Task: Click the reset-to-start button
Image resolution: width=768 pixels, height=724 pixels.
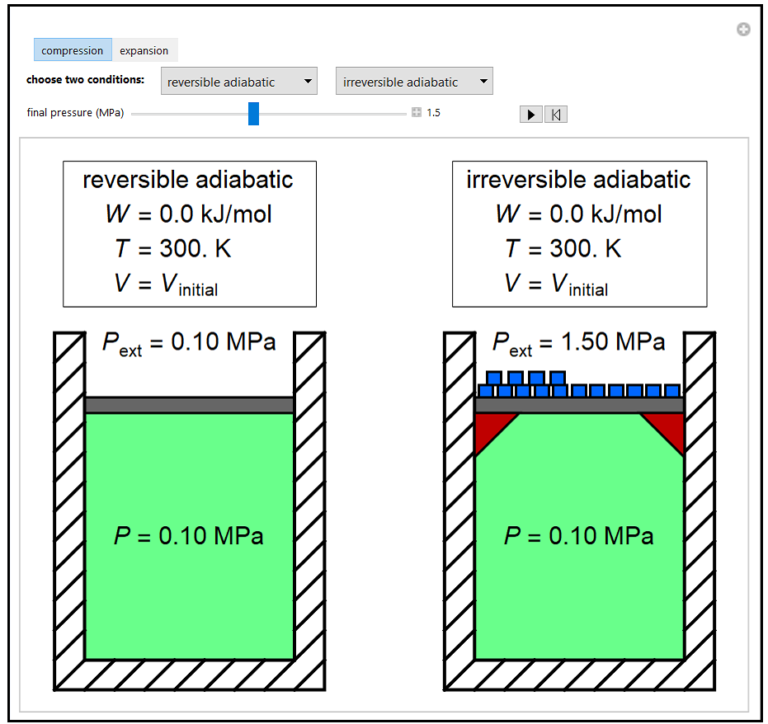Action: tap(556, 114)
